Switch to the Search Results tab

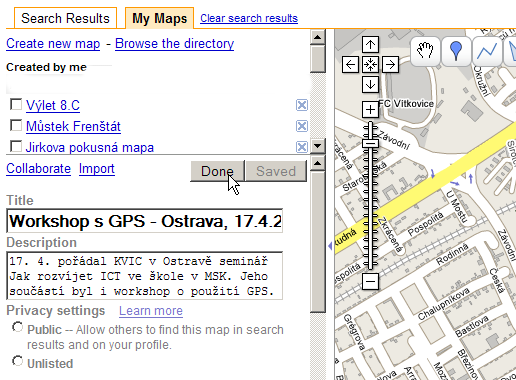point(65,18)
